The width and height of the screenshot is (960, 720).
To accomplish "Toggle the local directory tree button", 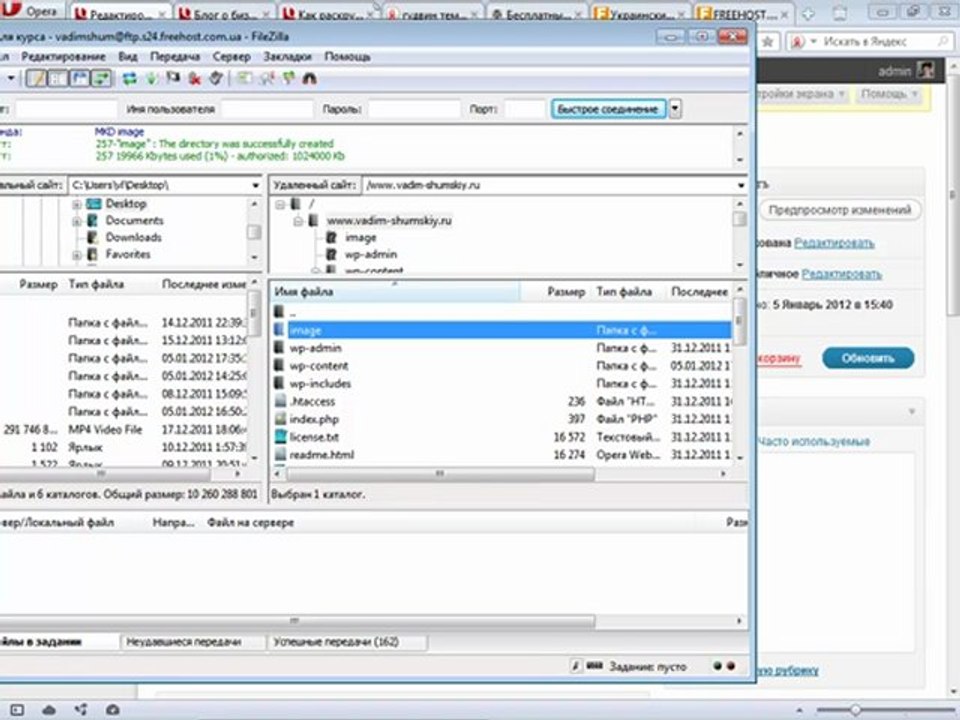I will click(x=58, y=78).
